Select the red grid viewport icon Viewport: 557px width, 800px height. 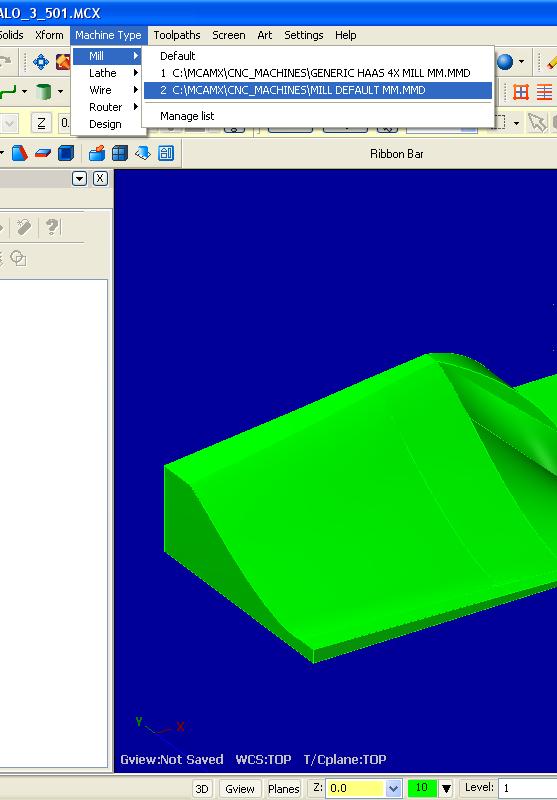[x=521, y=92]
